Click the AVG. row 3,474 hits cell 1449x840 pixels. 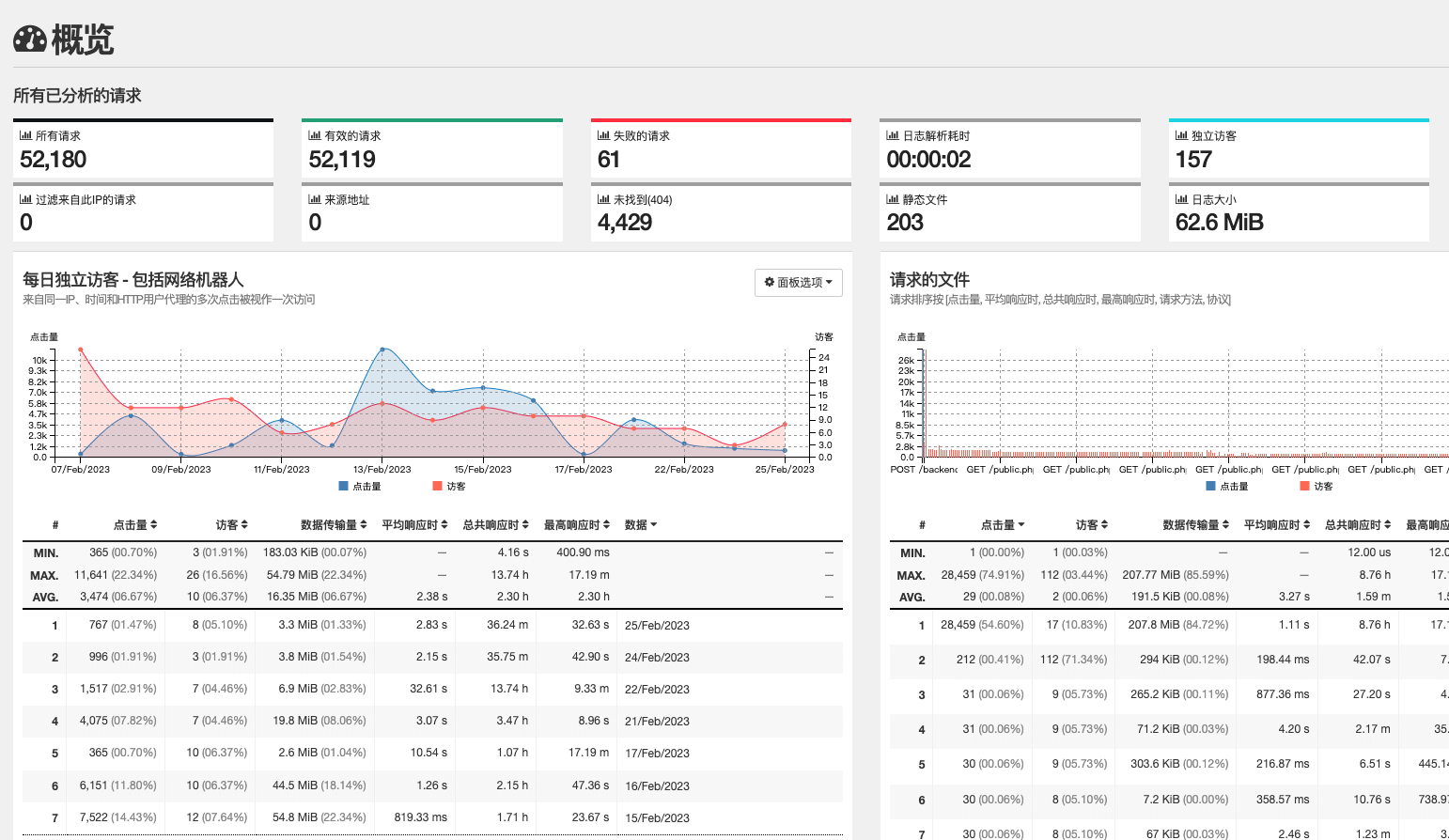(118, 596)
